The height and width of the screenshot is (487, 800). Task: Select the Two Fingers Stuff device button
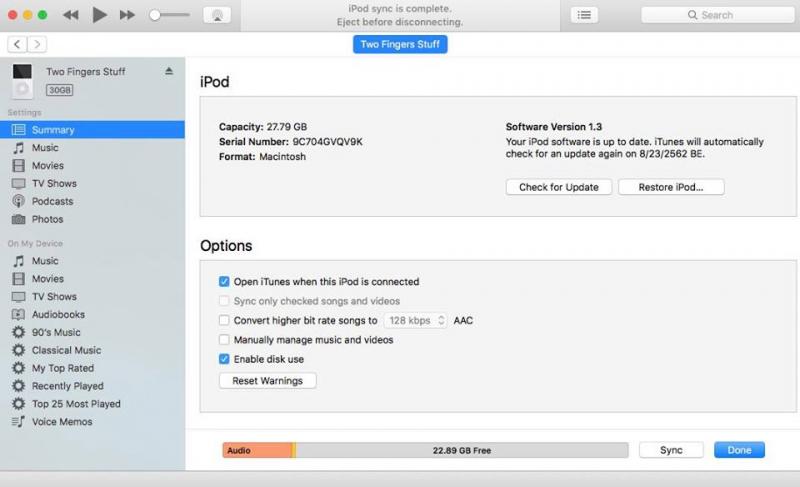[400, 44]
